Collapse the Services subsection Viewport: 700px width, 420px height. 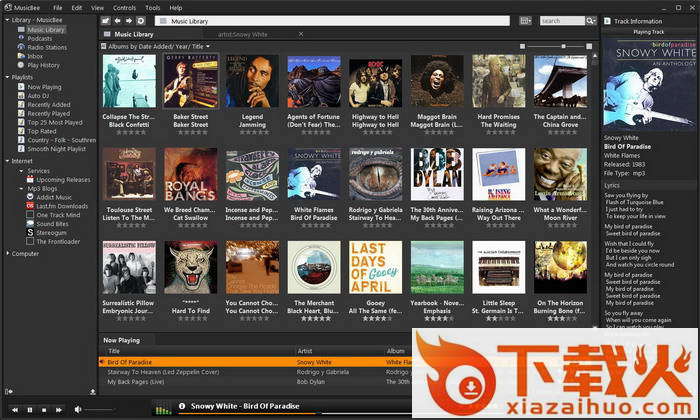tap(21, 171)
